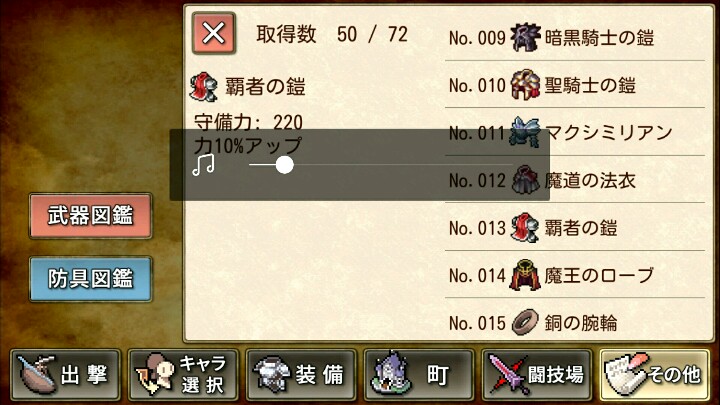The image size is (720, 405).
Task: Click the music volume slider knob
Action: pos(284,164)
